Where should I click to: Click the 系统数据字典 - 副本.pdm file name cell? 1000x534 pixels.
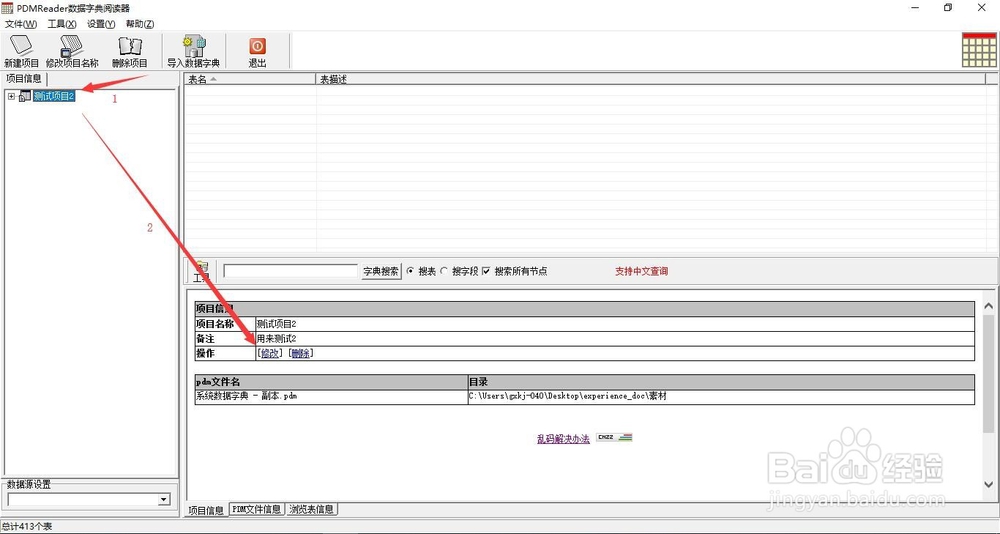331,396
